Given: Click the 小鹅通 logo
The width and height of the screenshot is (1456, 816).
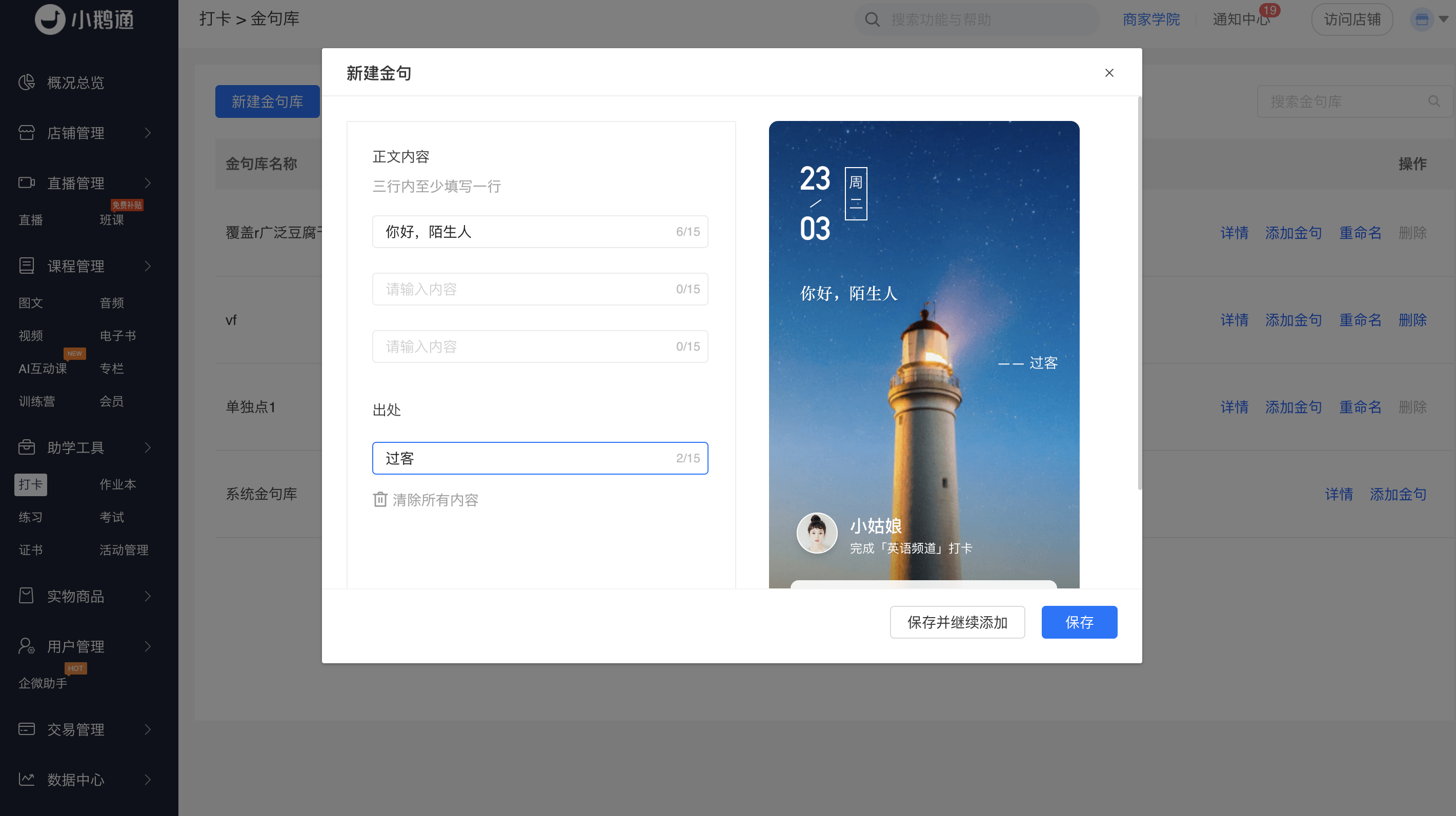Looking at the screenshot, I should (x=85, y=20).
